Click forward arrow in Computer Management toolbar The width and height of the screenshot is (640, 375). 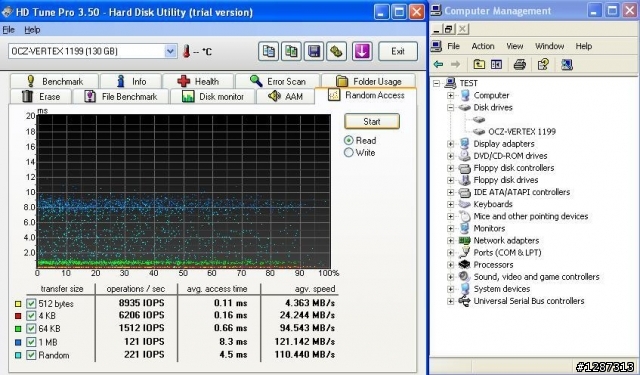point(455,64)
